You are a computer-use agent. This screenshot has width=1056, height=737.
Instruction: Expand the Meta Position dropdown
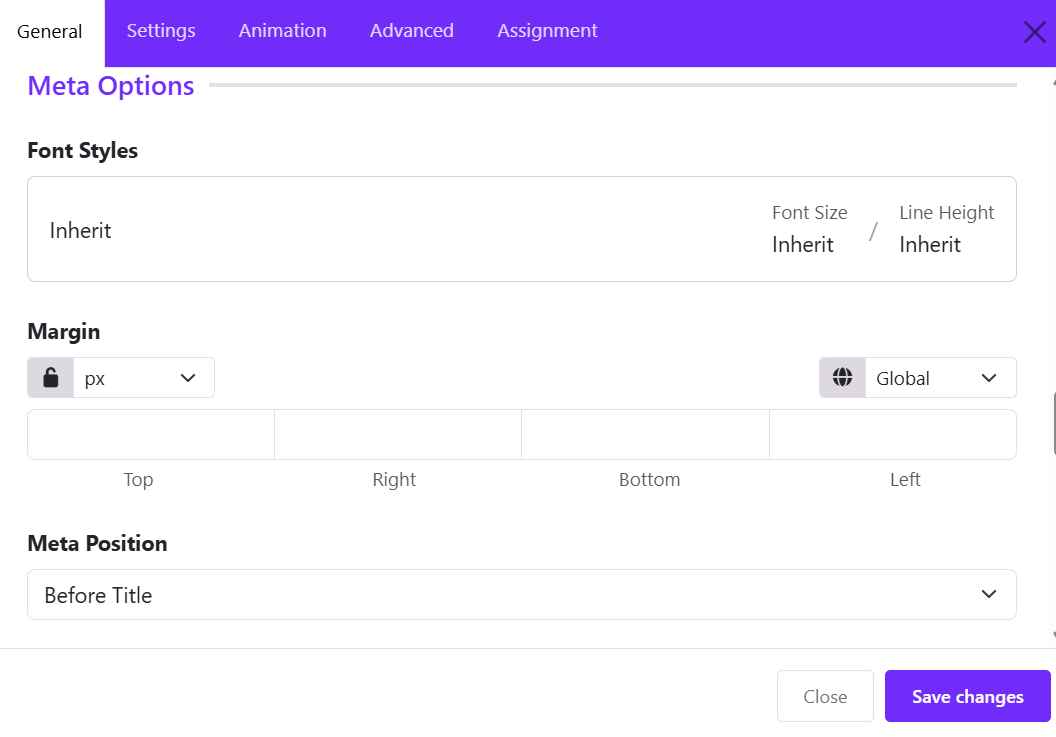coord(522,595)
